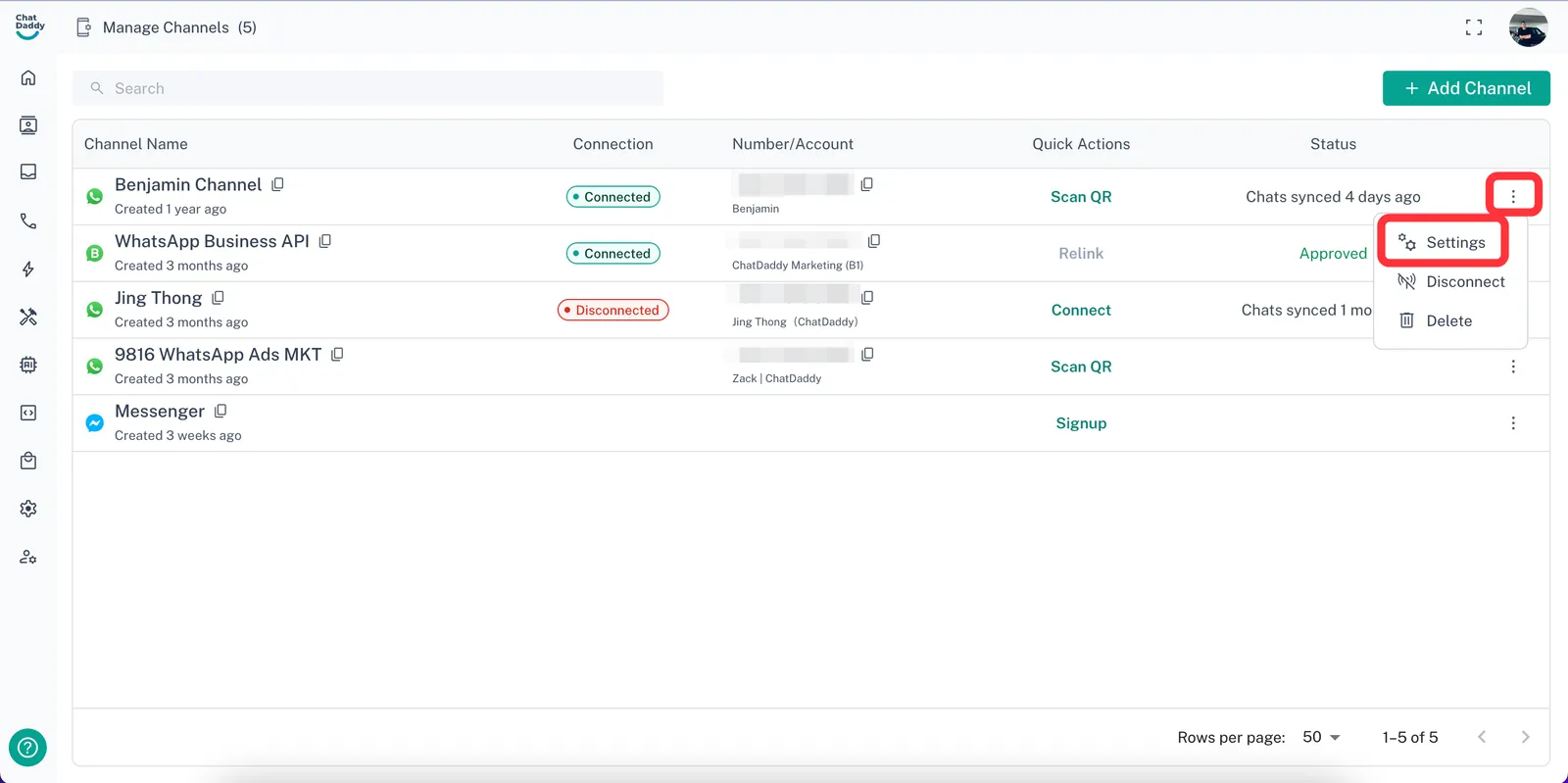Copy the Benjamin Channel name
1568x783 pixels.
coord(278,184)
